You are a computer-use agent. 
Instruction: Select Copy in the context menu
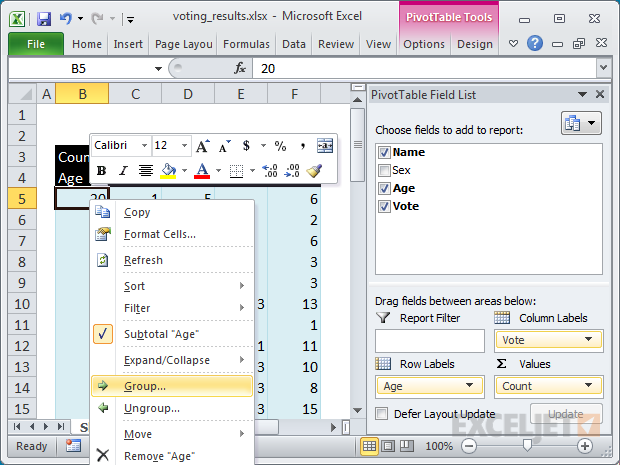tap(172, 212)
